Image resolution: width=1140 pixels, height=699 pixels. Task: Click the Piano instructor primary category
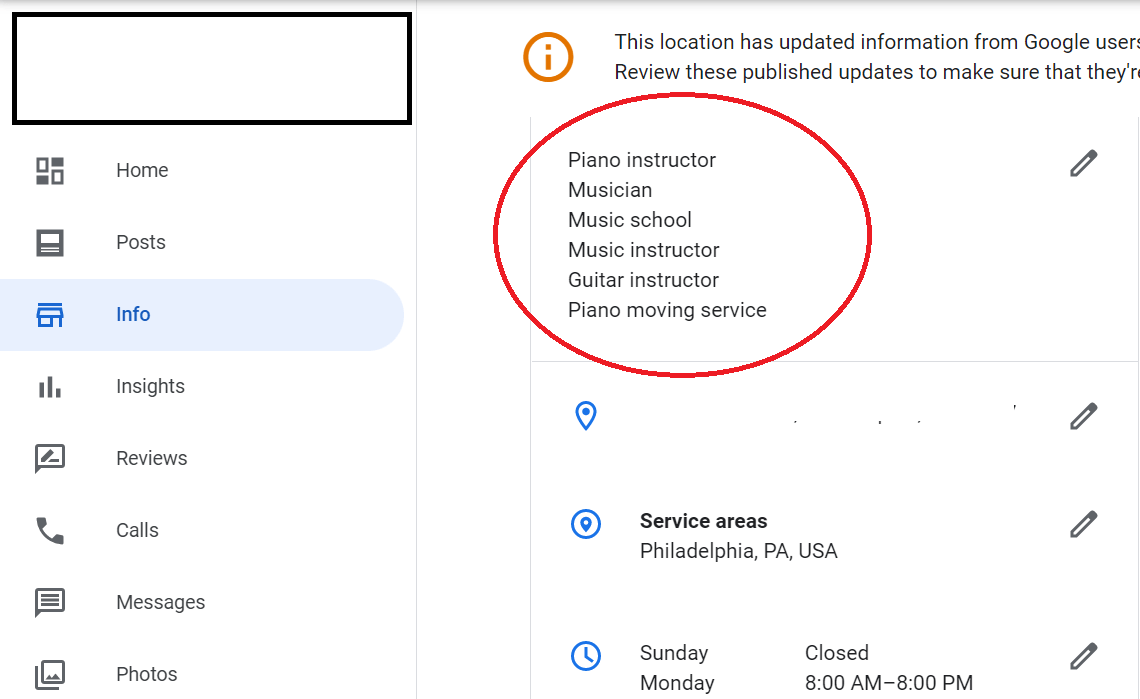pyautogui.click(x=641, y=160)
